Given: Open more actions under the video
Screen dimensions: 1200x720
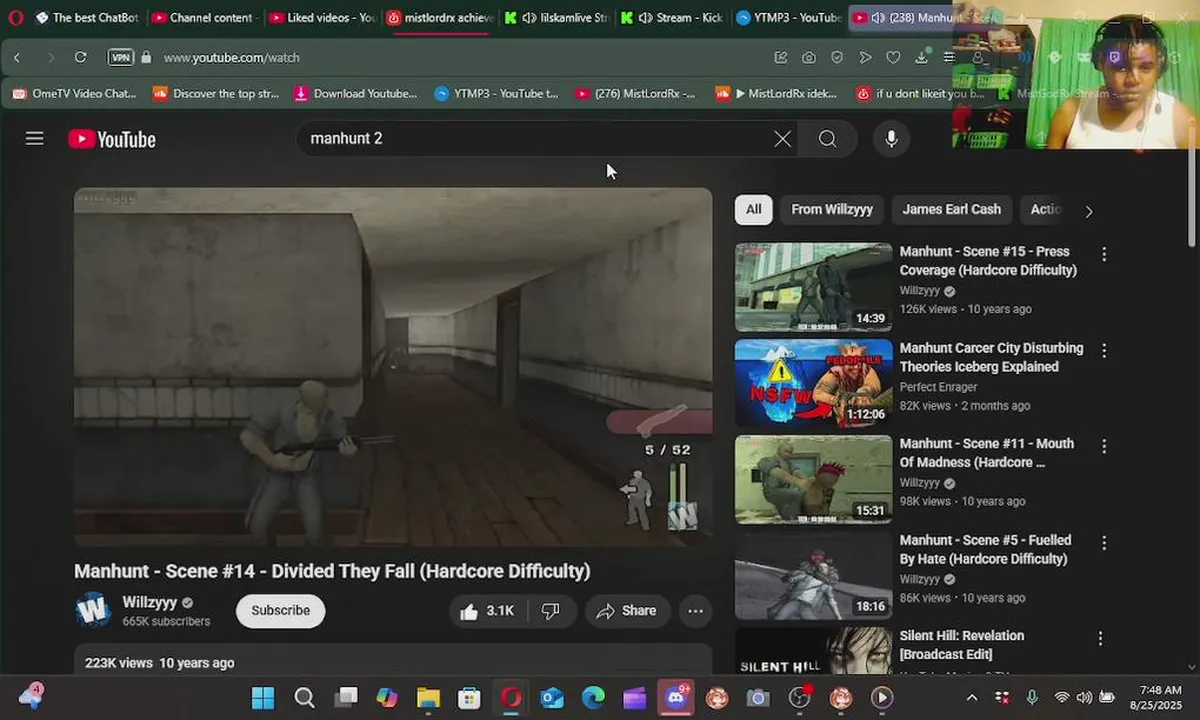Looking at the screenshot, I should [696, 611].
